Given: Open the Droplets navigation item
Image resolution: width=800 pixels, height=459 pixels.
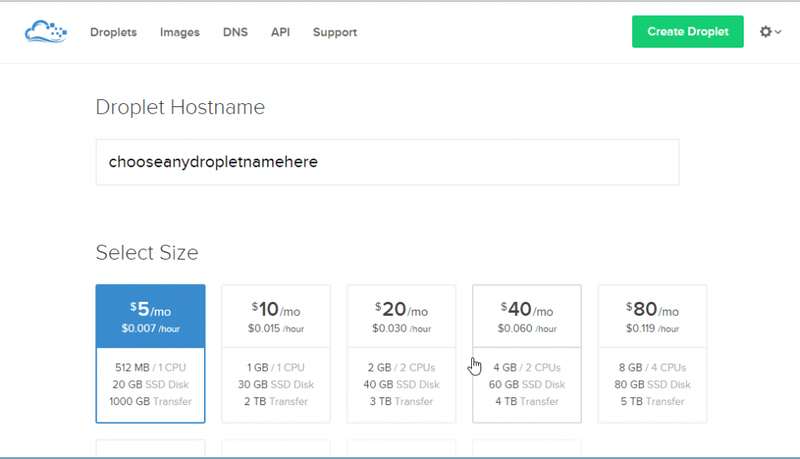Looking at the screenshot, I should (x=113, y=32).
